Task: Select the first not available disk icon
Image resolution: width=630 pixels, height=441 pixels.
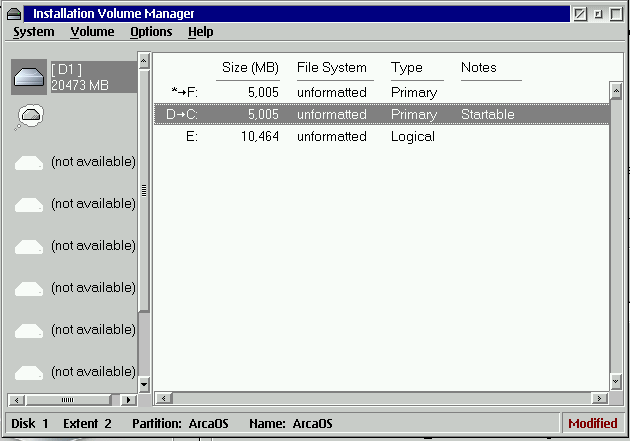Action: click(x=30, y=162)
